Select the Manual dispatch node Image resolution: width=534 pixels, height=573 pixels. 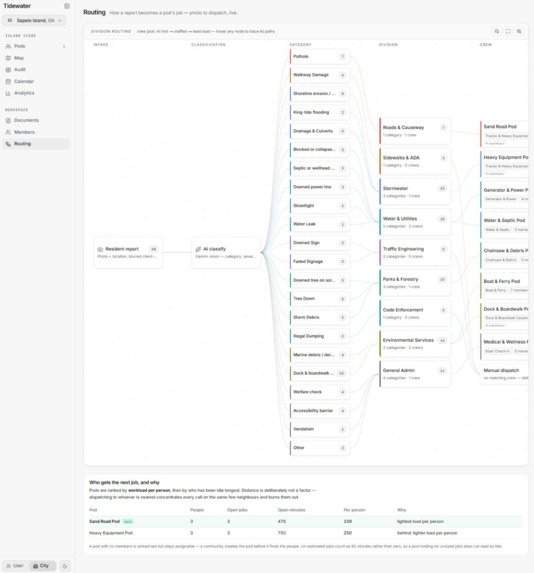click(504, 373)
